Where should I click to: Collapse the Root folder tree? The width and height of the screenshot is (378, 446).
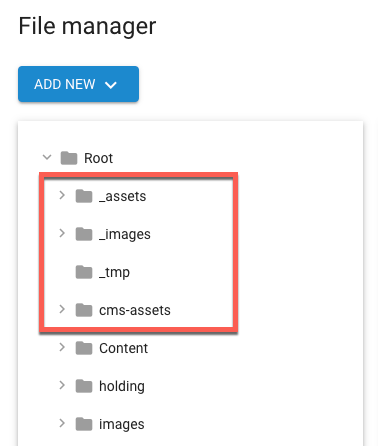(x=47, y=157)
